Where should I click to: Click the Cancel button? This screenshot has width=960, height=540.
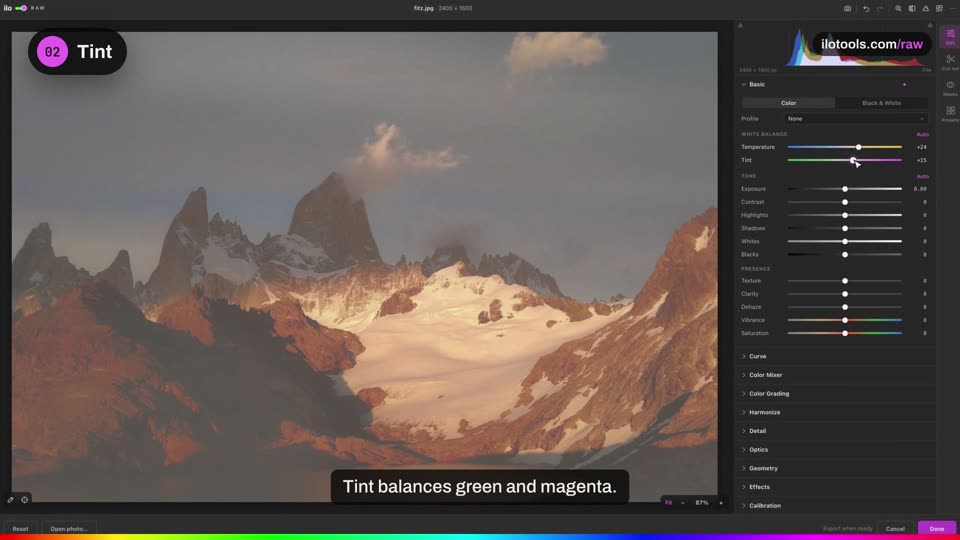(895, 528)
